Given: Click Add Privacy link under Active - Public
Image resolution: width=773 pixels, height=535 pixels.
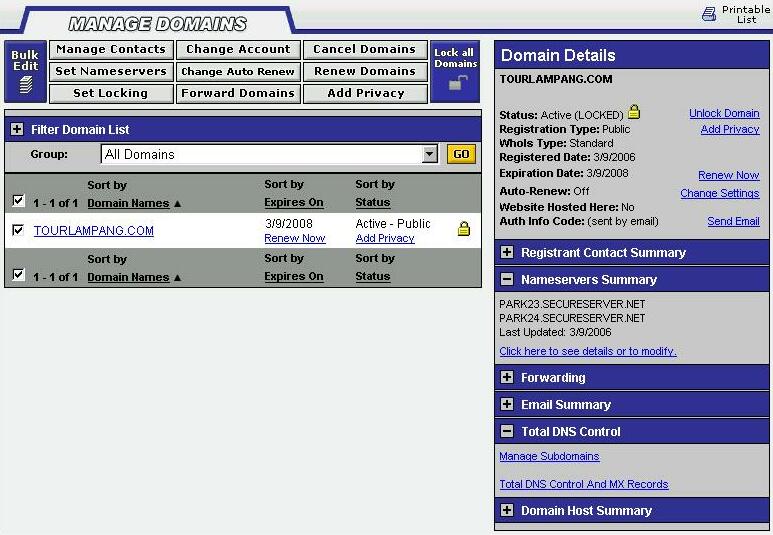Looking at the screenshot, I should (x=385, y=239).
